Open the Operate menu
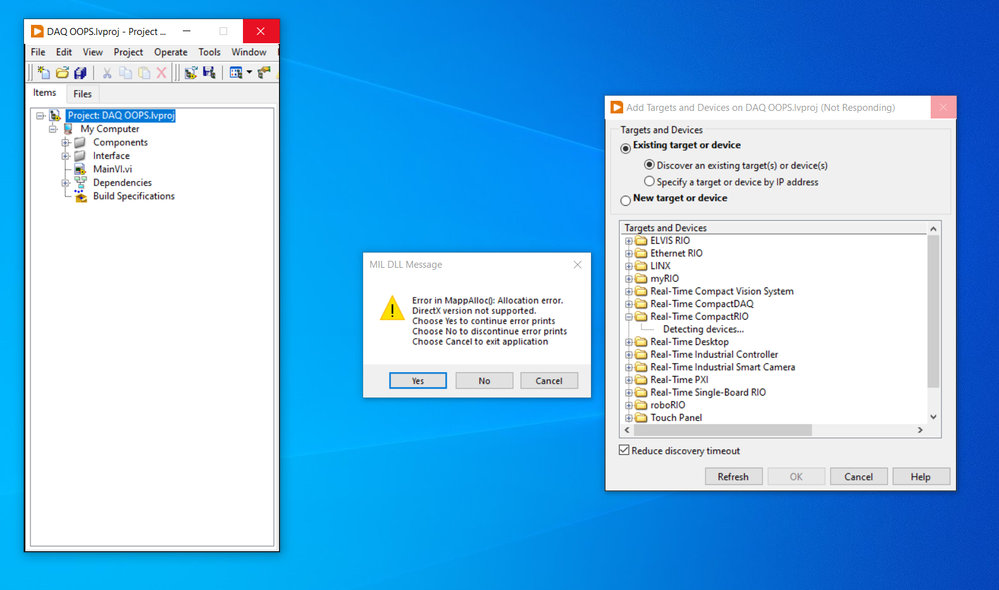The height and width of the screenshot is (590, 999). click(171, 52)
